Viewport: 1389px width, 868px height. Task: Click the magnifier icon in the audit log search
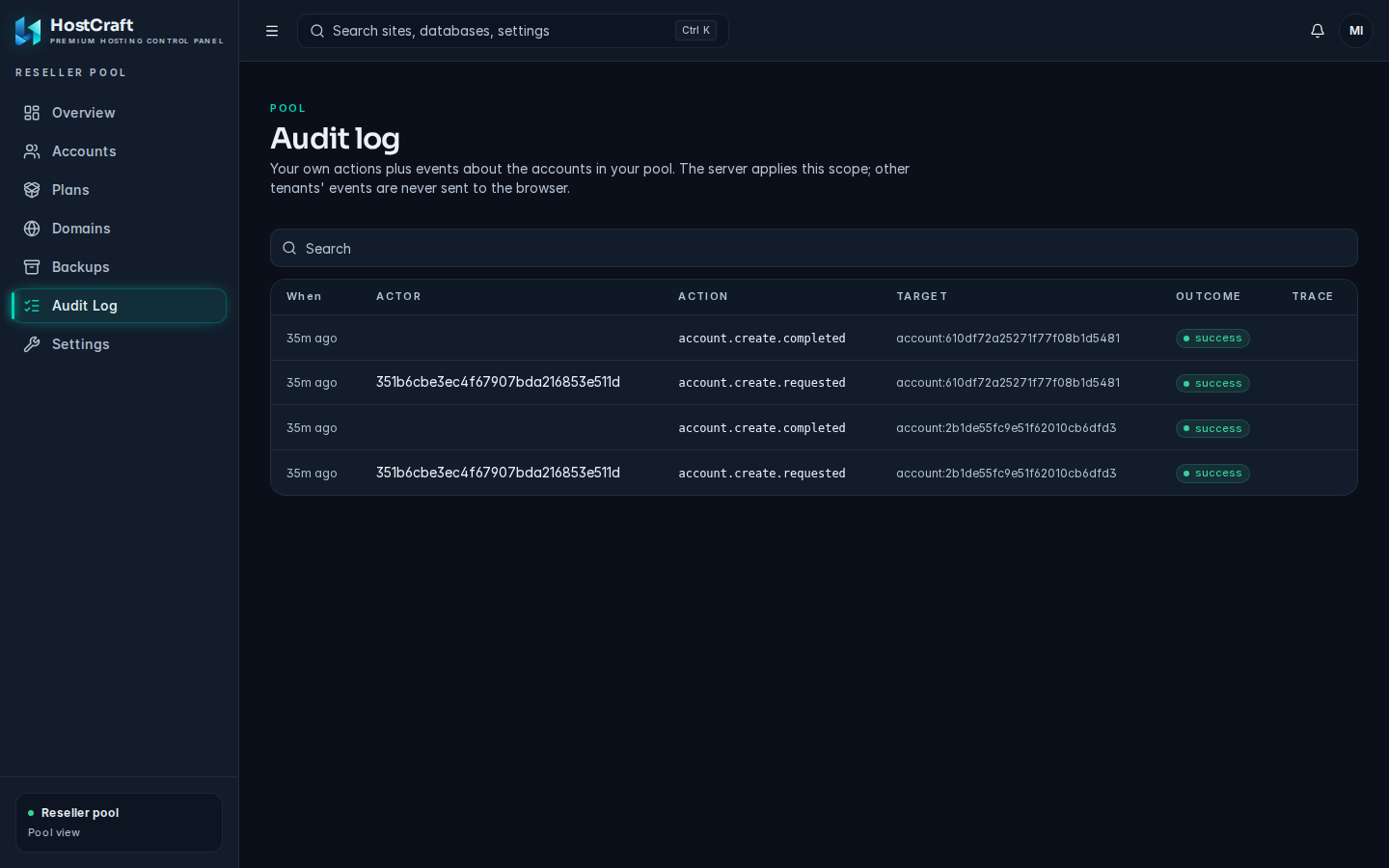[x=289, y=248]
